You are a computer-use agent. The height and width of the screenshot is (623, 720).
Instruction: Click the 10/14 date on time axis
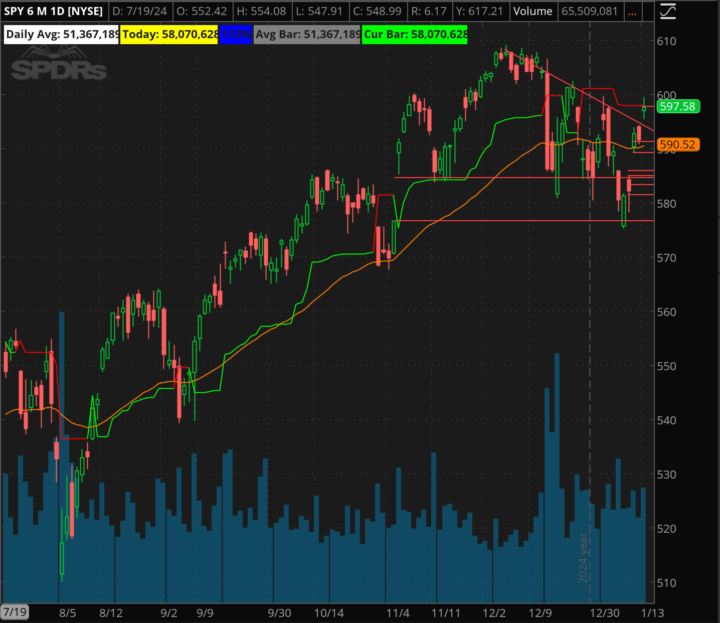[x=329, y=613]
